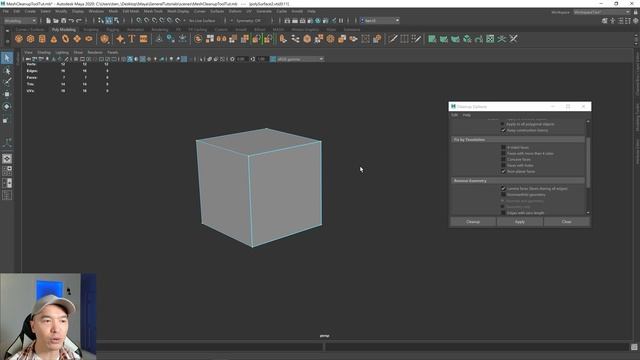Switch to the Sculpting shelf tab
This screenshot has height=360, width=640.
91,30
